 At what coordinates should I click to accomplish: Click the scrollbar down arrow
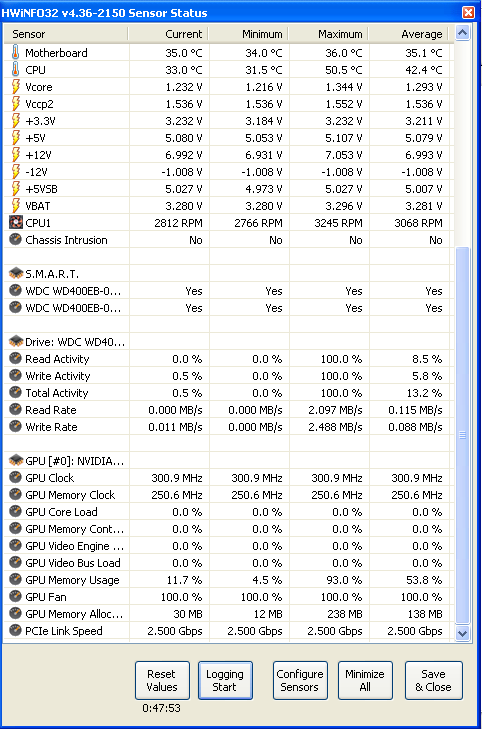(x=462, y=633)
